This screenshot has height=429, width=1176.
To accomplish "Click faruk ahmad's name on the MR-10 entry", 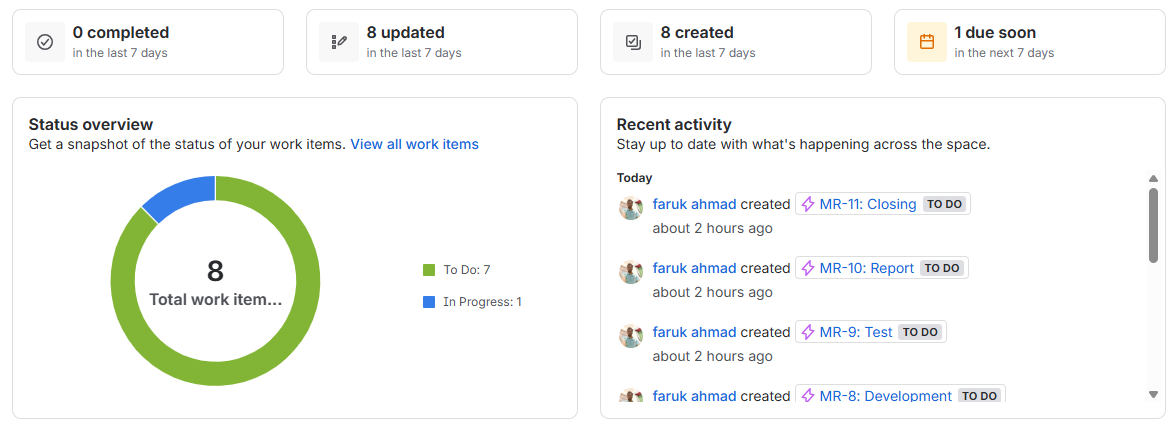I will (x=694, y=268).
